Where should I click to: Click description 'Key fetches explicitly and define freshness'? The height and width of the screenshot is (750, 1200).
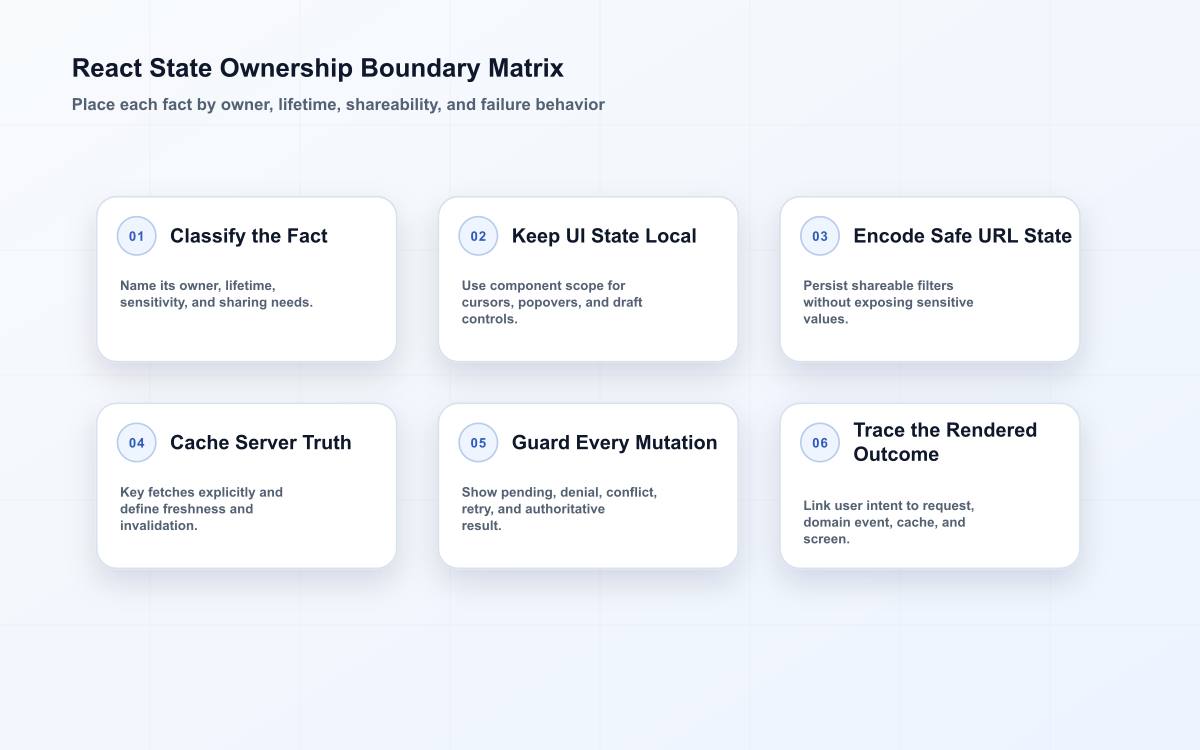tap(201, 509)
